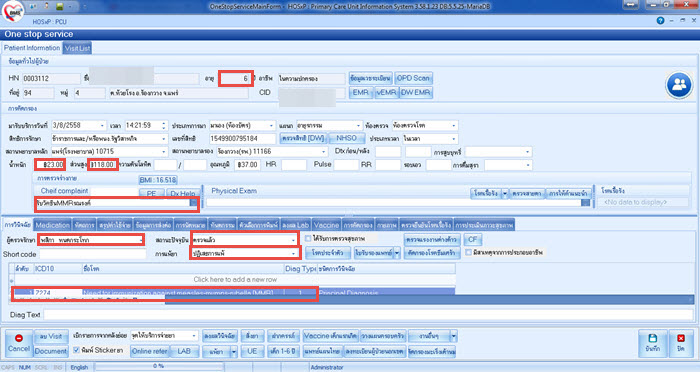
Task: Click the PE button
Action: point(152,193)
